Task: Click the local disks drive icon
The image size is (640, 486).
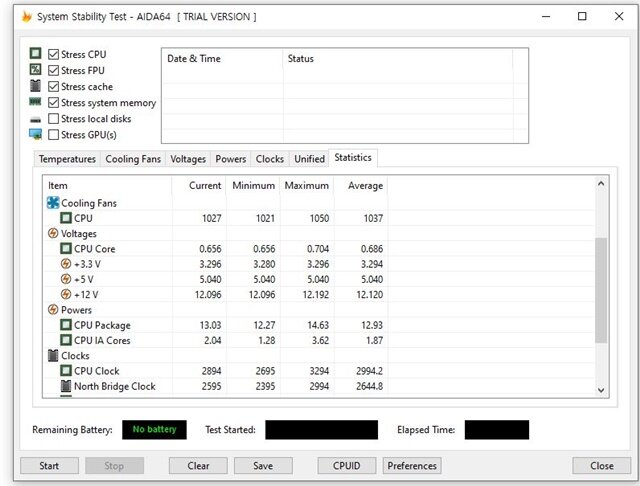Action: click(36, 120)
